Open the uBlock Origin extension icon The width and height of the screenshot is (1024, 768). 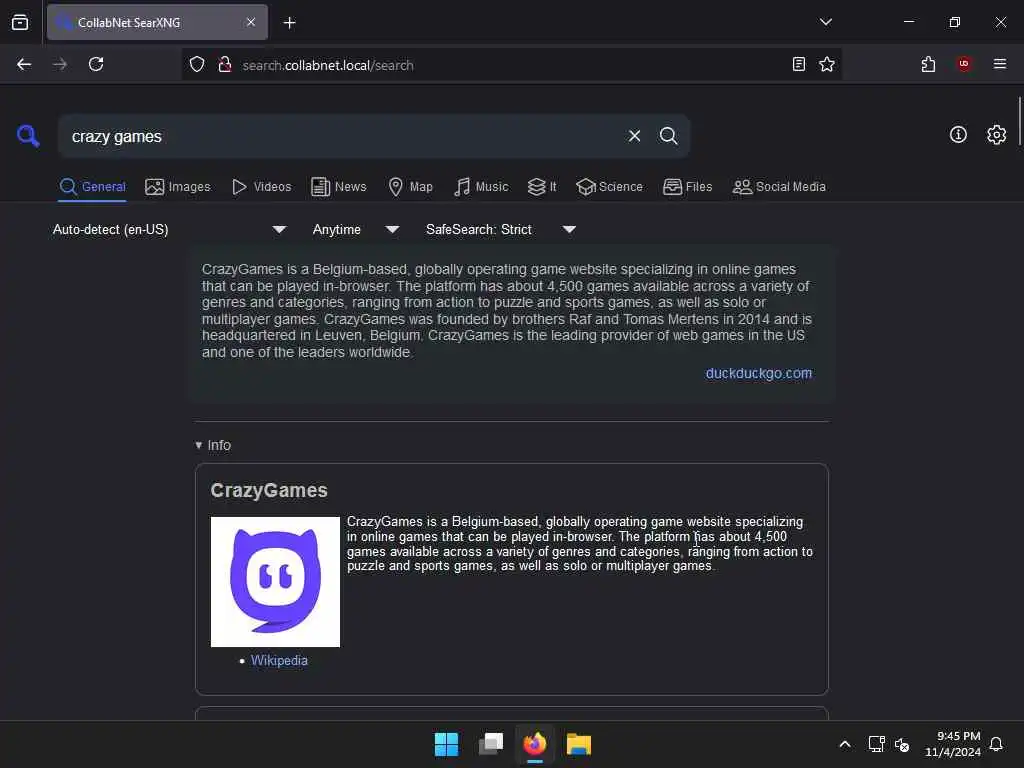(963, 63)
